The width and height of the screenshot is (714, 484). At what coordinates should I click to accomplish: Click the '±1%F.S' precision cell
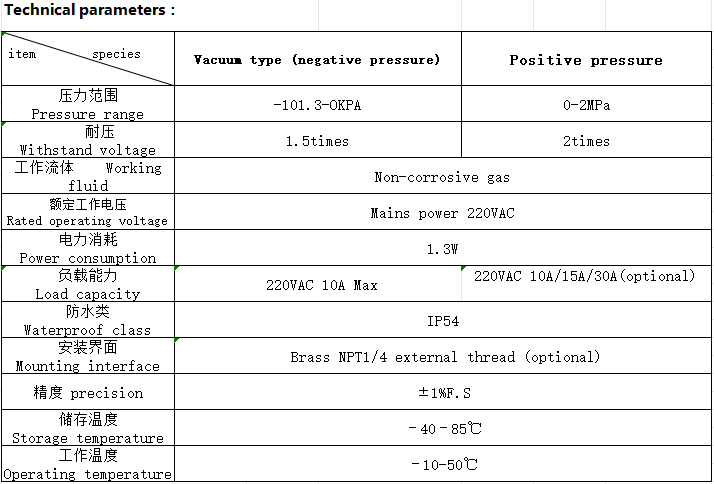[x=442, y=393]
